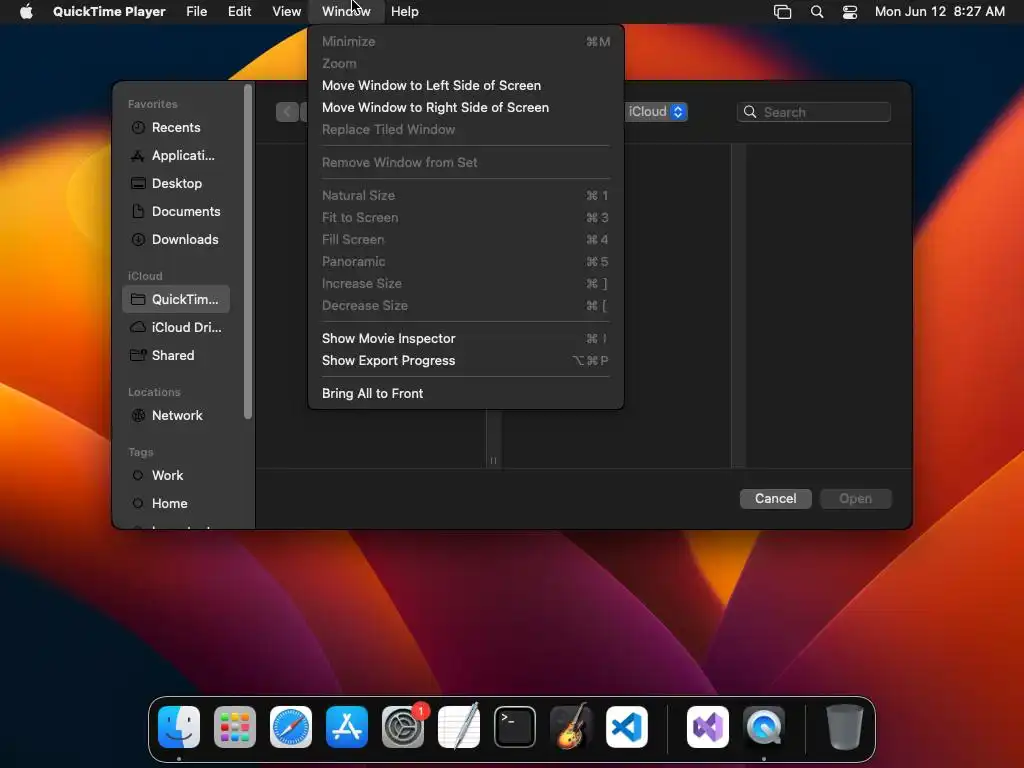Select Downloads in the sidebar
Viewport: 1024px width, 768px height.
point(176,240)
